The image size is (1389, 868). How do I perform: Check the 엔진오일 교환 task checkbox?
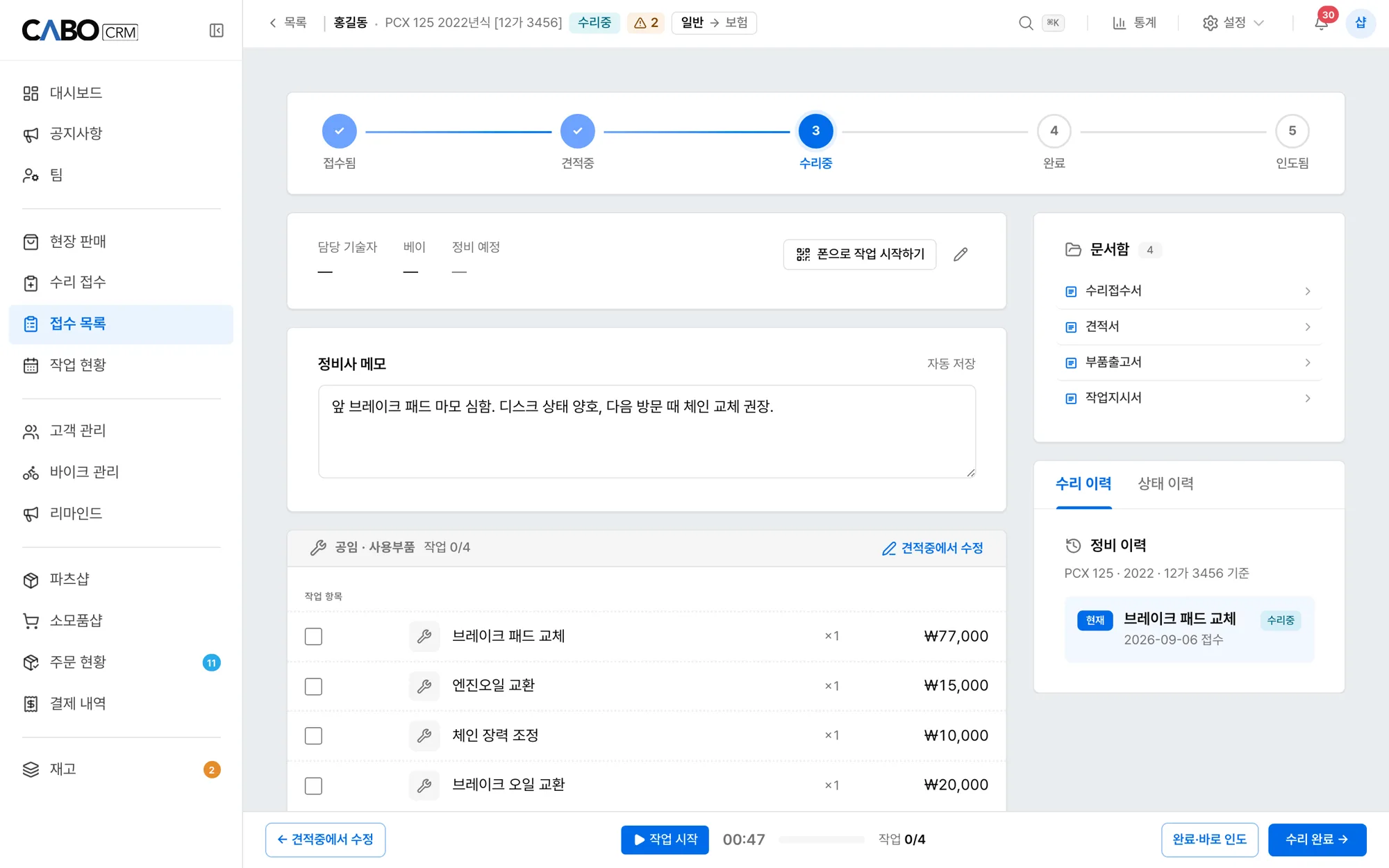(313, 686)
